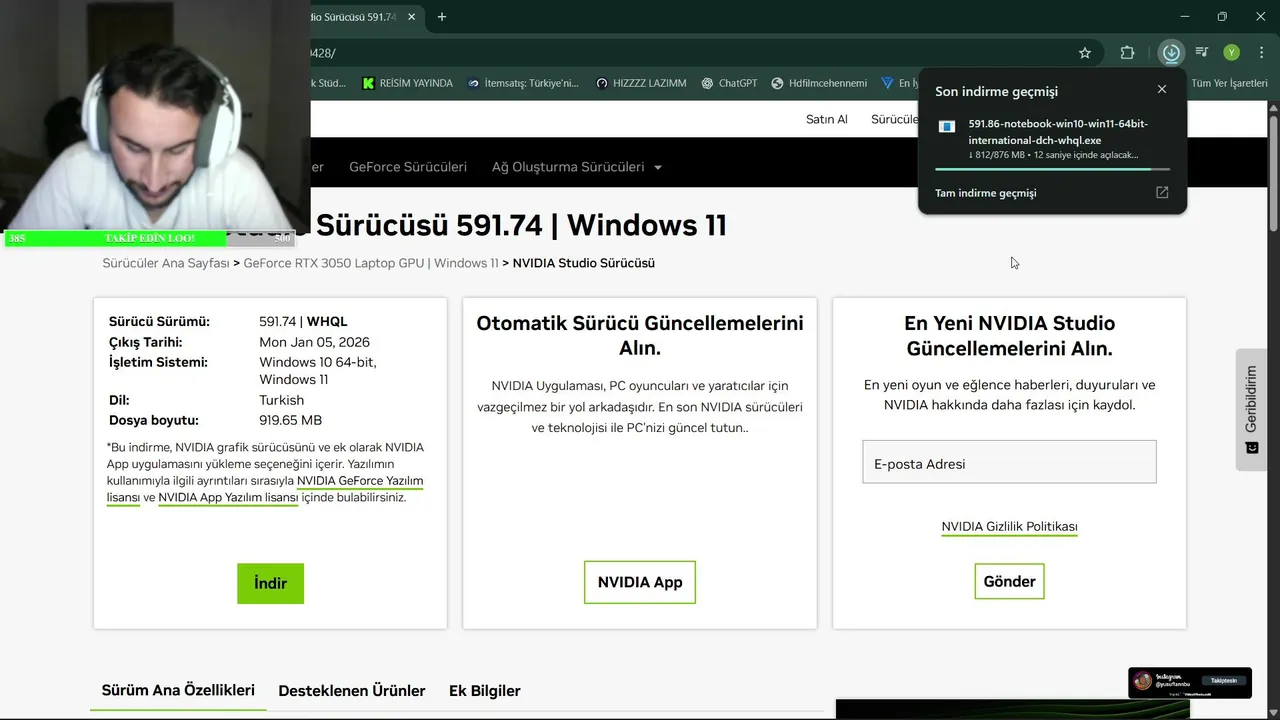Close the NVIDIA Studio driver tab

(x=412, y=17)
